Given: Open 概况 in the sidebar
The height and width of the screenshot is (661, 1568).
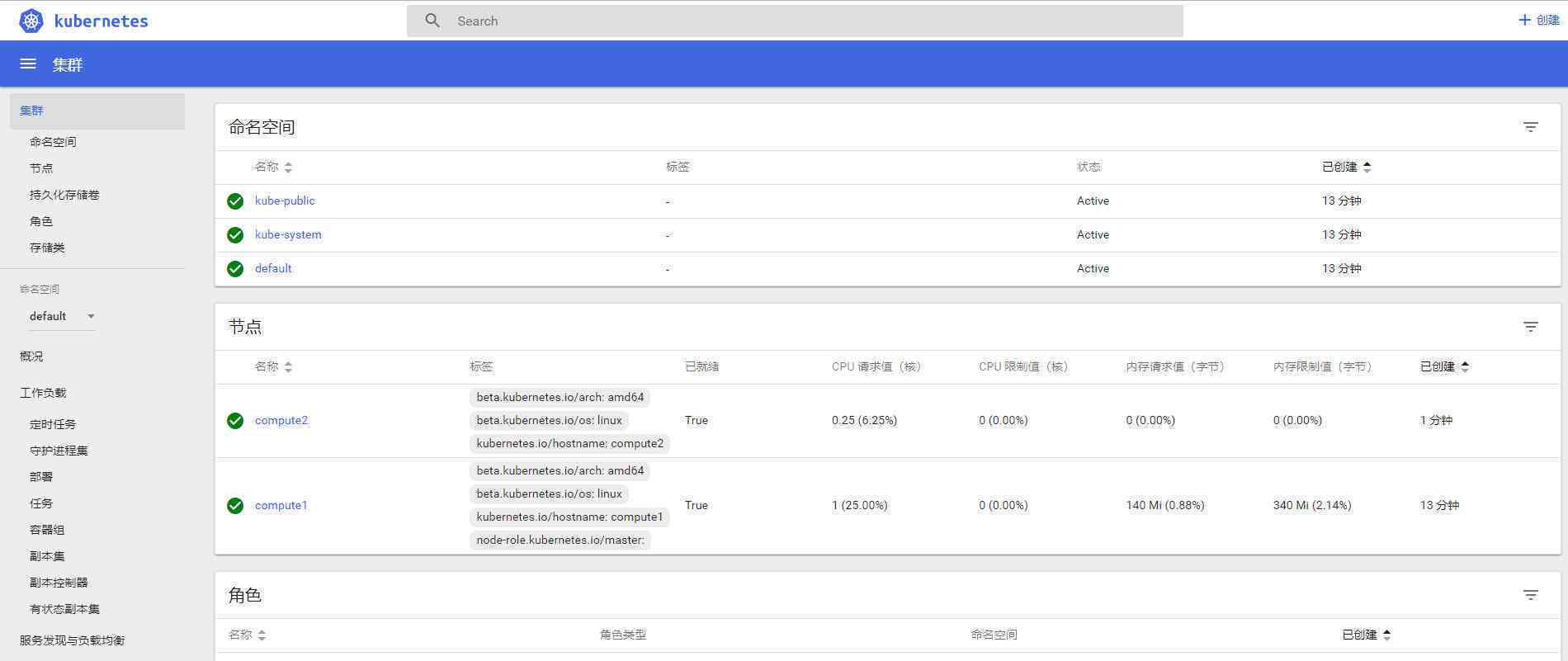Looking at the screenshot, I should click(x=31, y=356).
